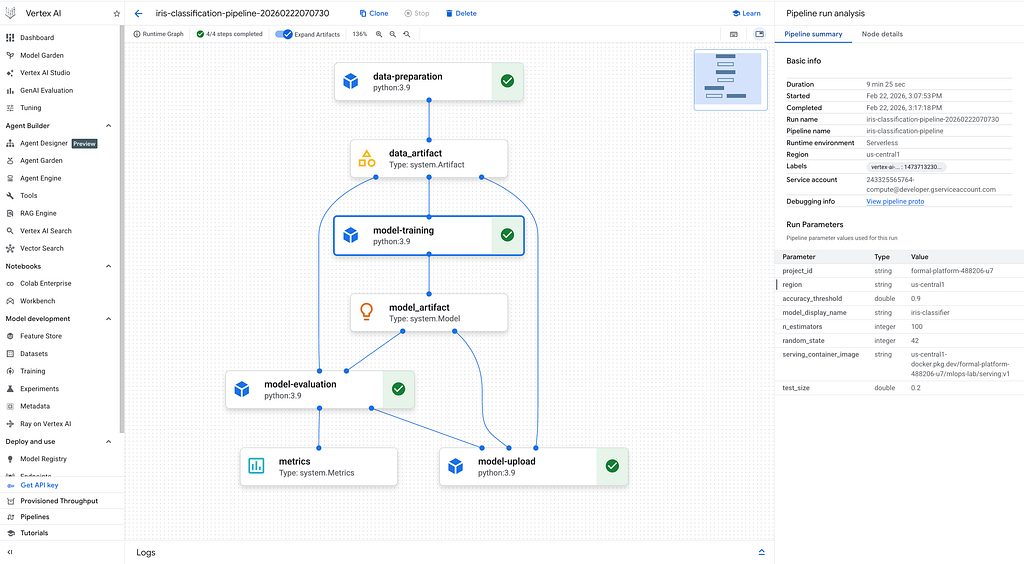
Task: Select the data-preparation node
Action: [429, 82]
